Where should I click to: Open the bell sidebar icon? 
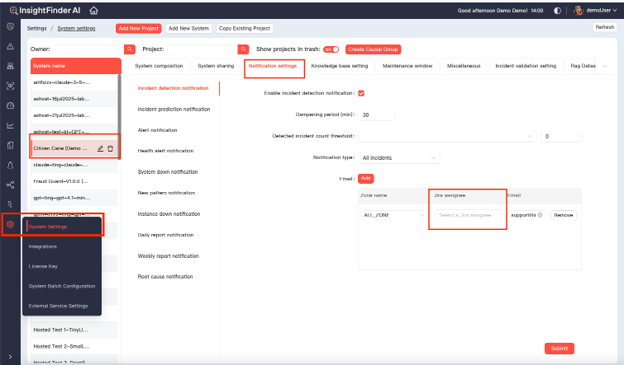[x=10, y=165]
